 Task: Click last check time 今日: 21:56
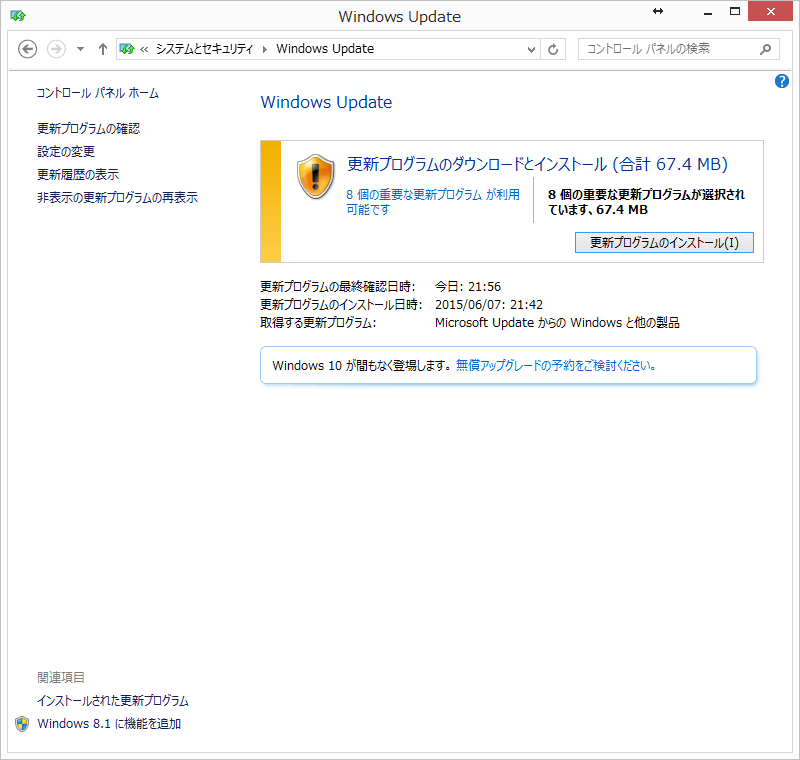468,287
